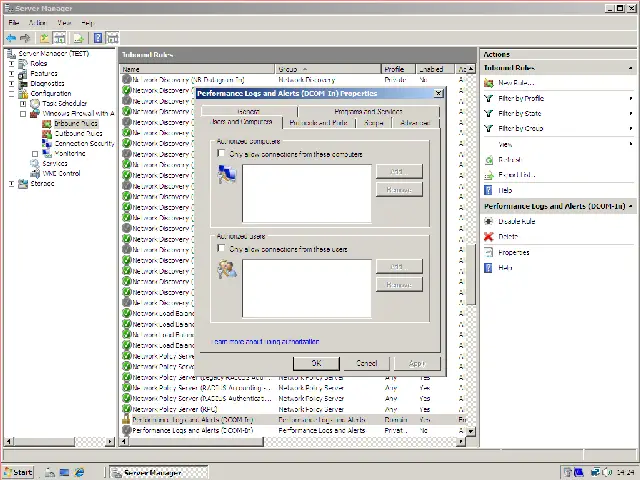640x480 pixels.
Task: Sort rules by Group column header
Action: (328, 69)
